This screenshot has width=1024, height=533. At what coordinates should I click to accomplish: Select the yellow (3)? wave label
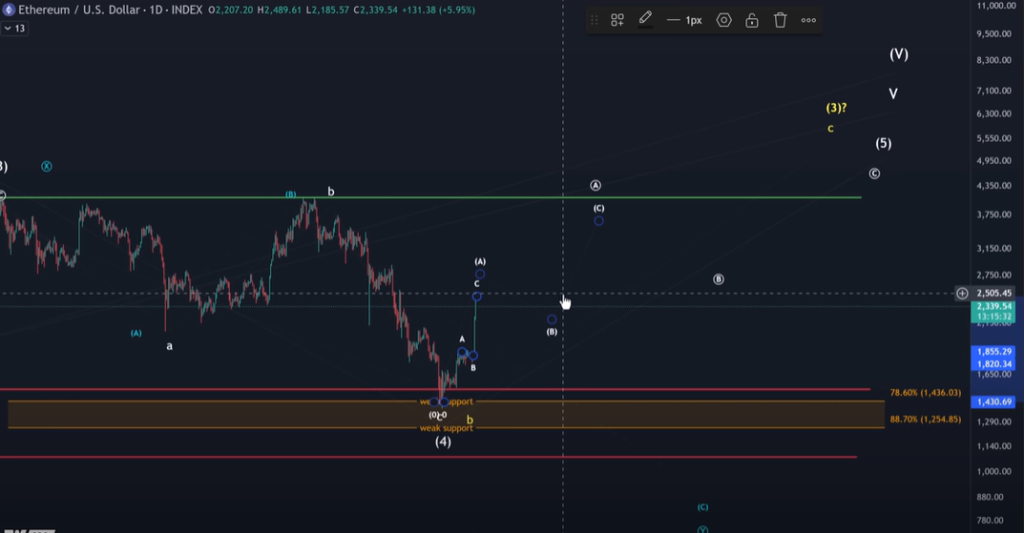(836, 108)
